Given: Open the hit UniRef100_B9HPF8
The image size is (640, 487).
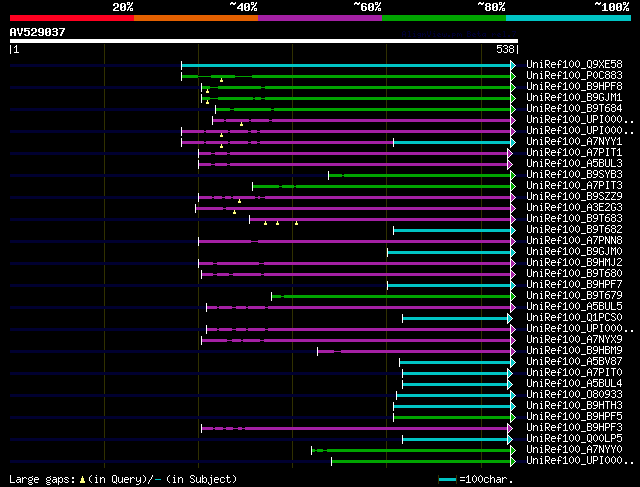Looking at the screenshot, I should pos(574,87).
